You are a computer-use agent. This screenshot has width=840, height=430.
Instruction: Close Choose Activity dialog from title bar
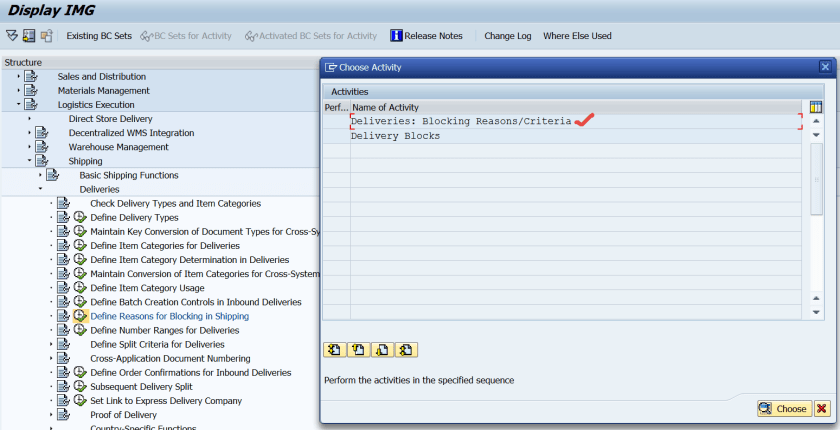coord(825,67)
